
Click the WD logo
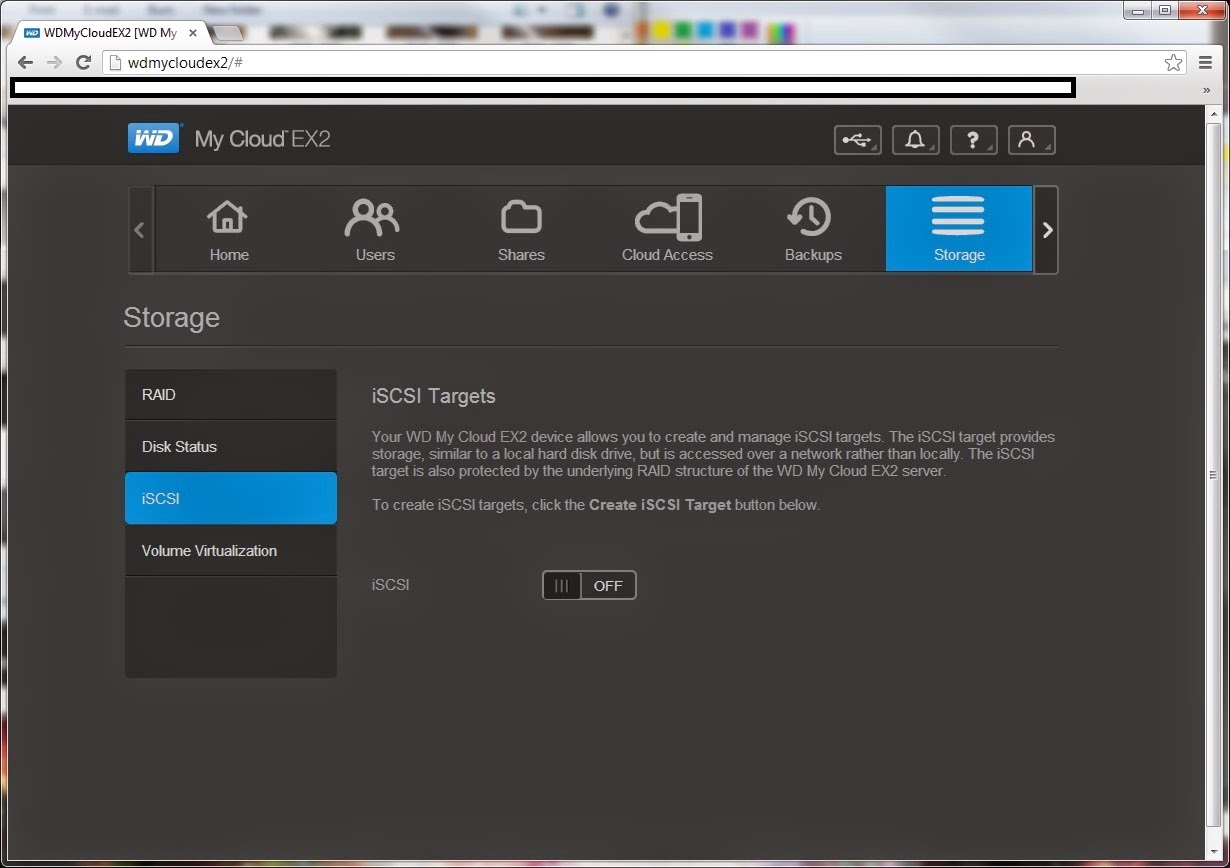click(155, 138)
